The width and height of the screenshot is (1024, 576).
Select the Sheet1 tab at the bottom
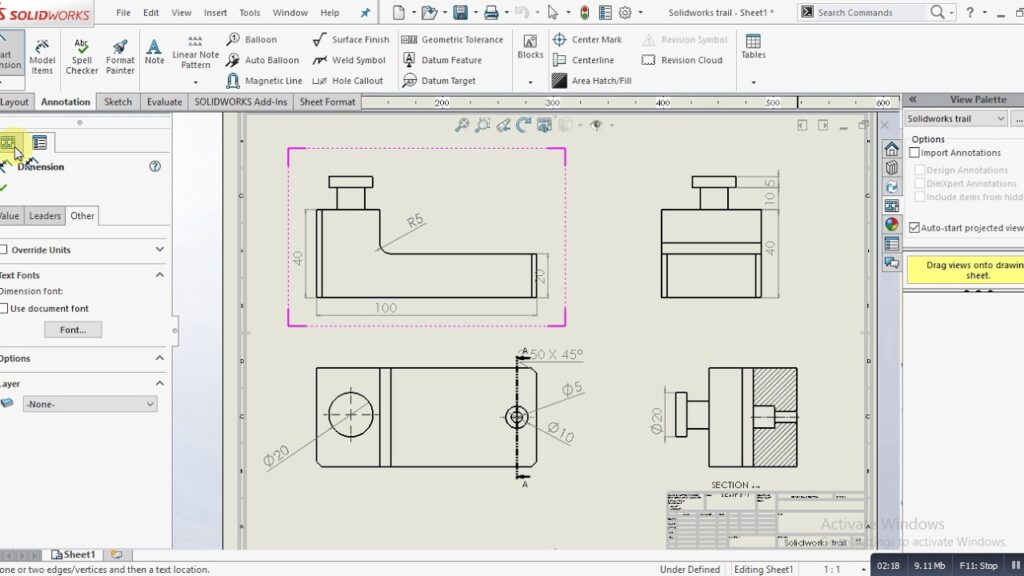tap(74, 554)
